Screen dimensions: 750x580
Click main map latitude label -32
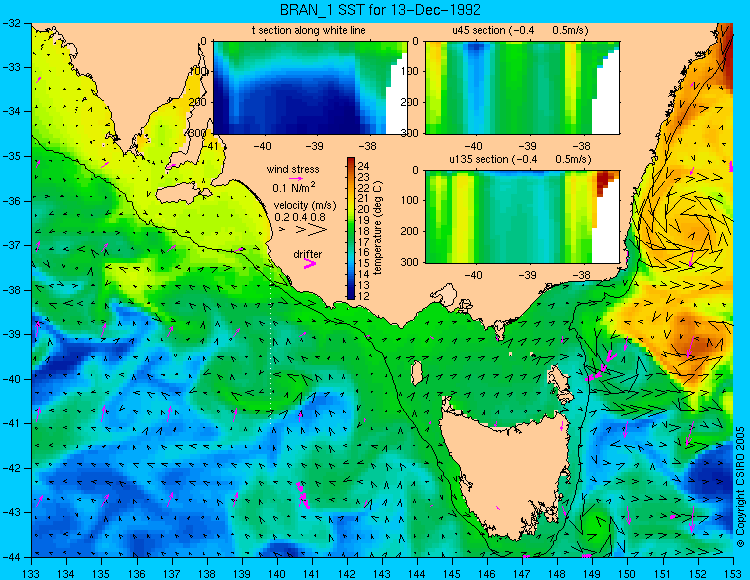pos(11,23)
